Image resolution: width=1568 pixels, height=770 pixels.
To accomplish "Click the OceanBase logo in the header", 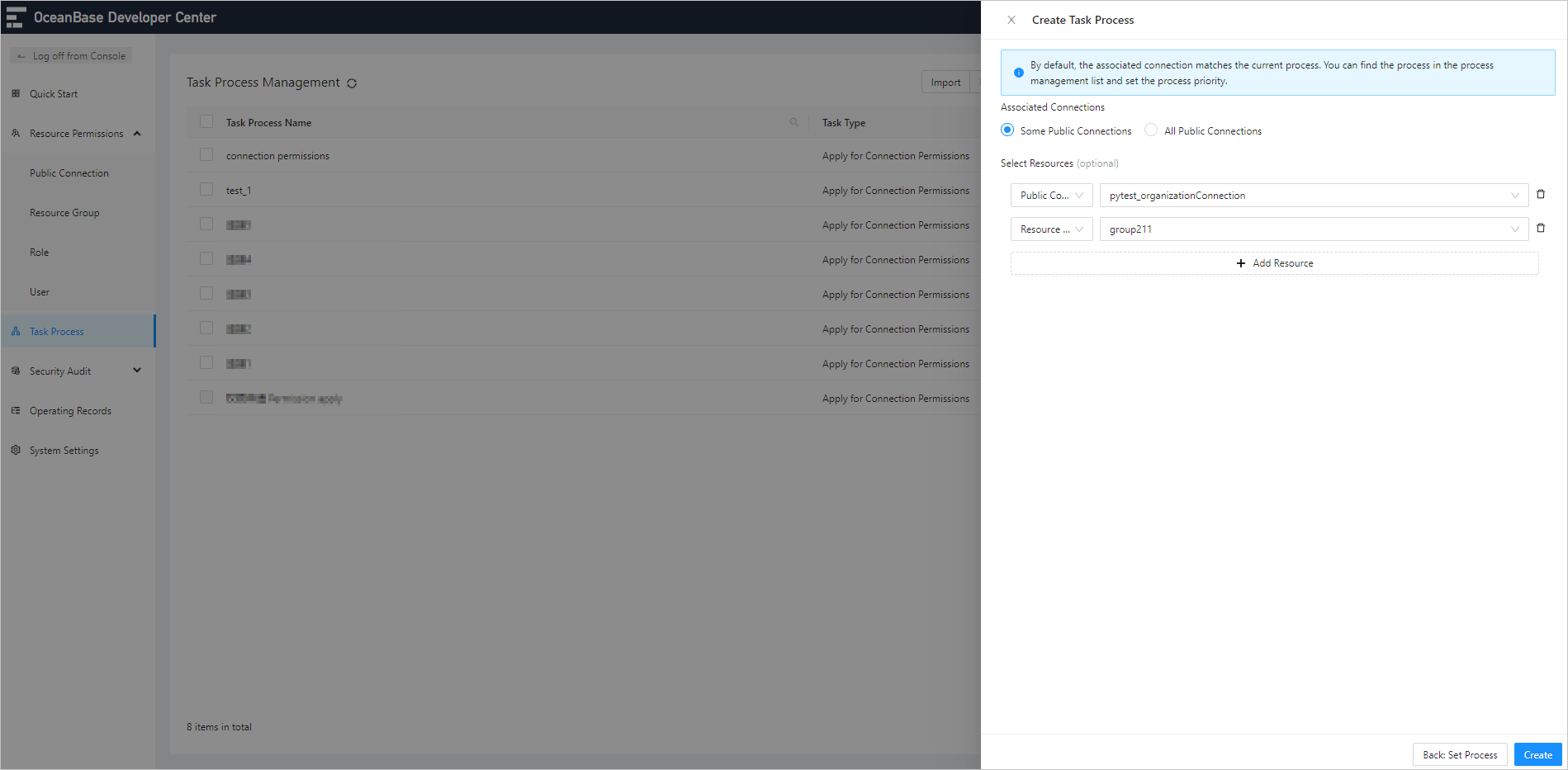I will point(15,17).
